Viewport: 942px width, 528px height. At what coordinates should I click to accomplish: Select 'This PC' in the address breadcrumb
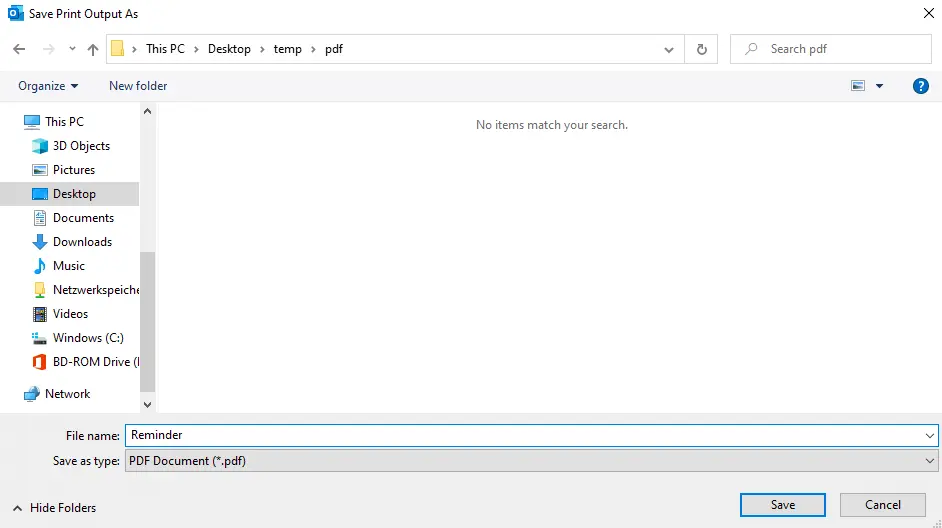[165, 49]
